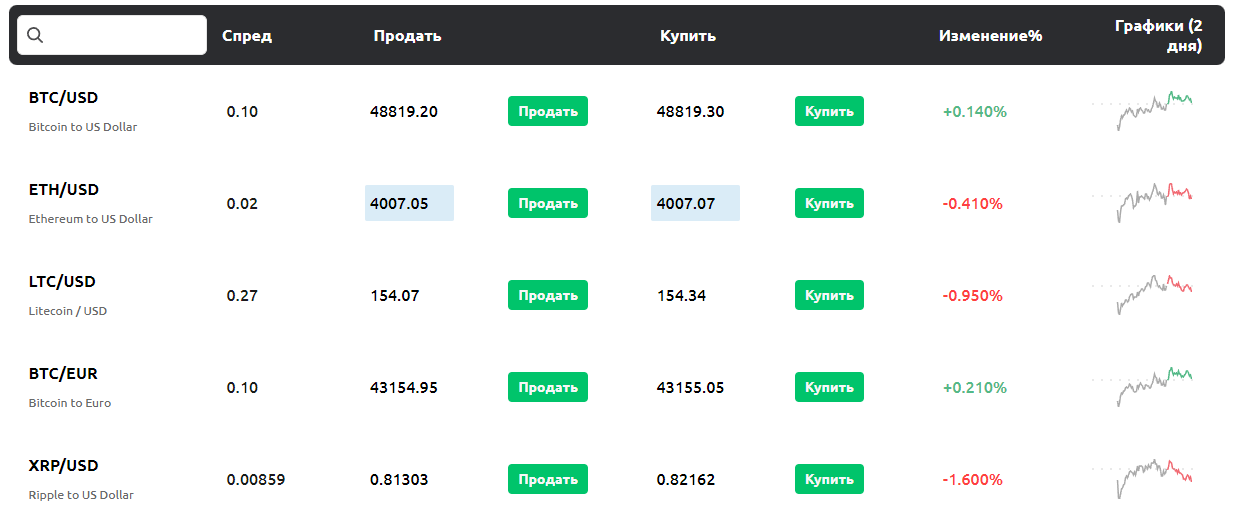Click the LTC/USD sell price 154.07
This screenshot has width=1235, height=517.
coord(394,295)
